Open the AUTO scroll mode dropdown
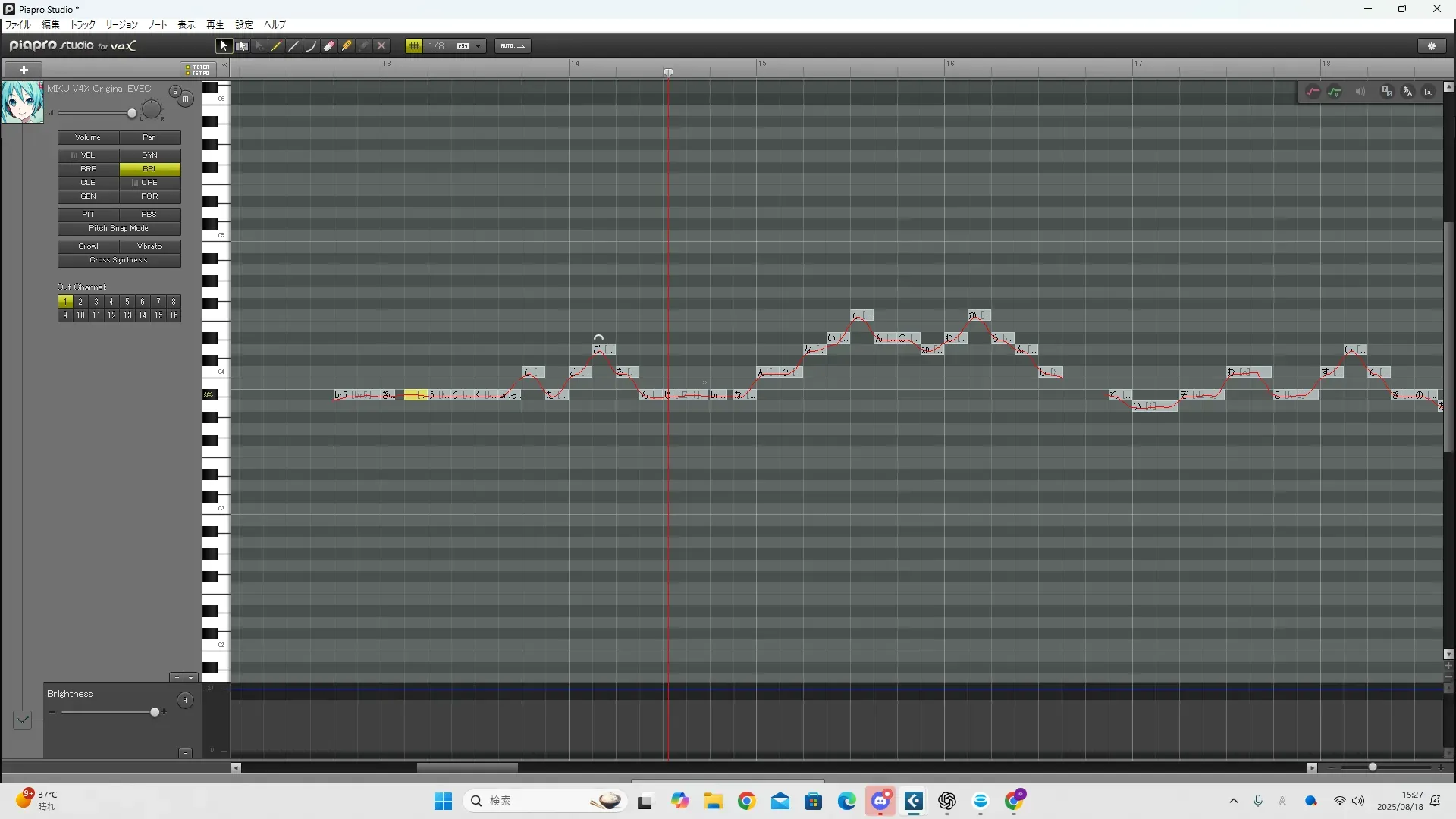The image size is (1456, 819). point(513,46)
